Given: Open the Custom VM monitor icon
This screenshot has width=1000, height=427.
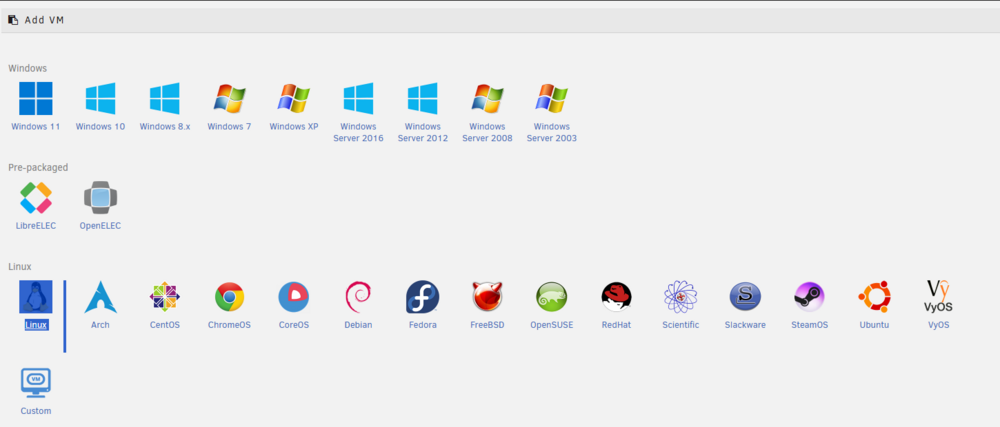Looking at the screenshot, I should coord(36,384).
